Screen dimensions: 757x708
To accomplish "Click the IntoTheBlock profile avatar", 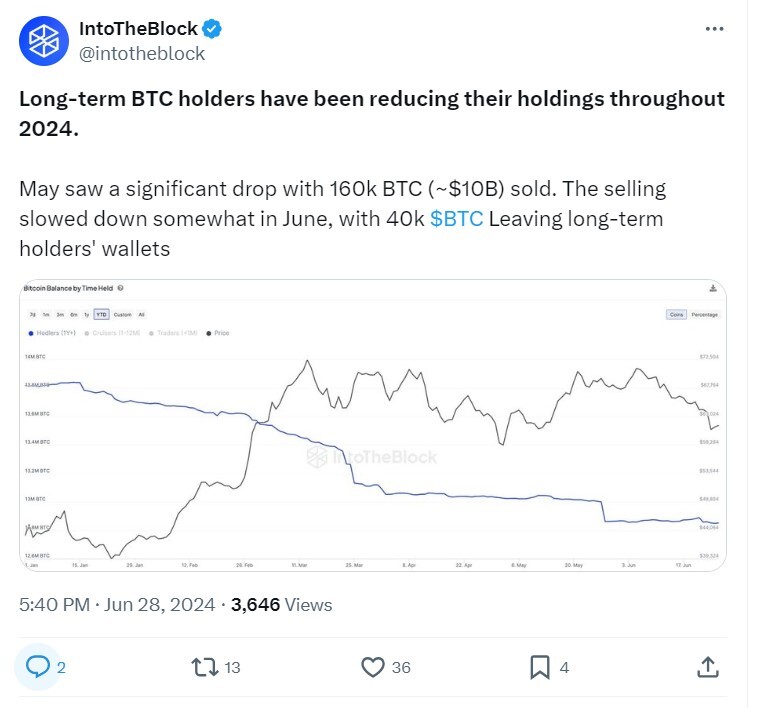I will 44,41.
